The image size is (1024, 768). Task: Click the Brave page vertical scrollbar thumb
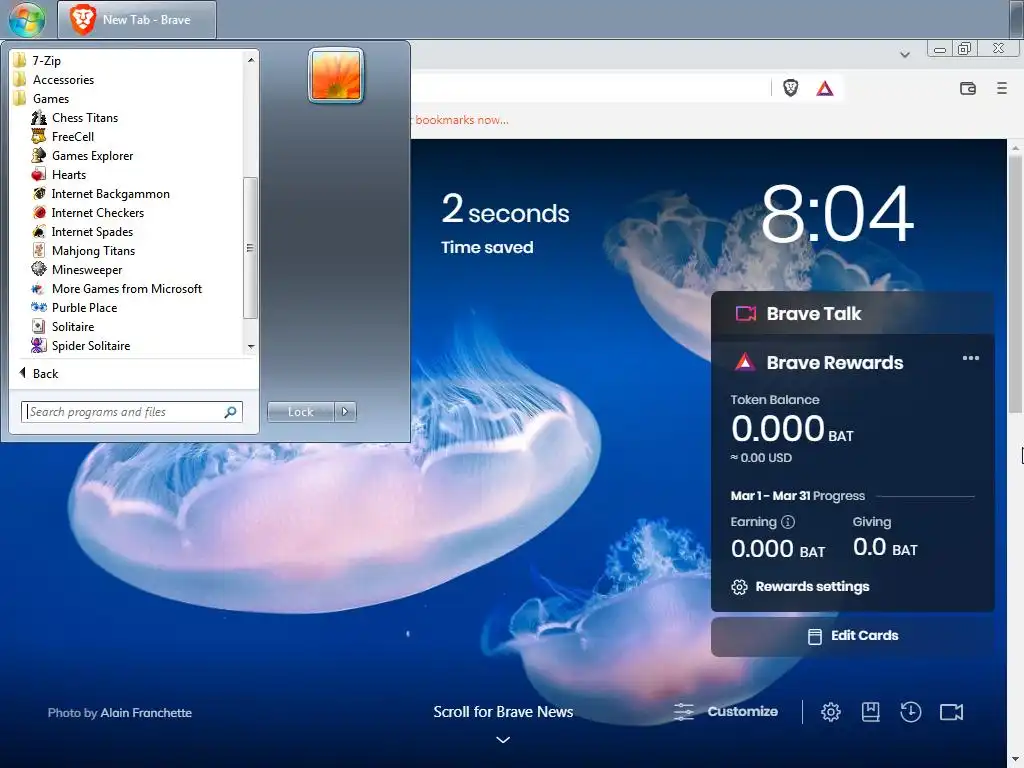point(1015,284)
